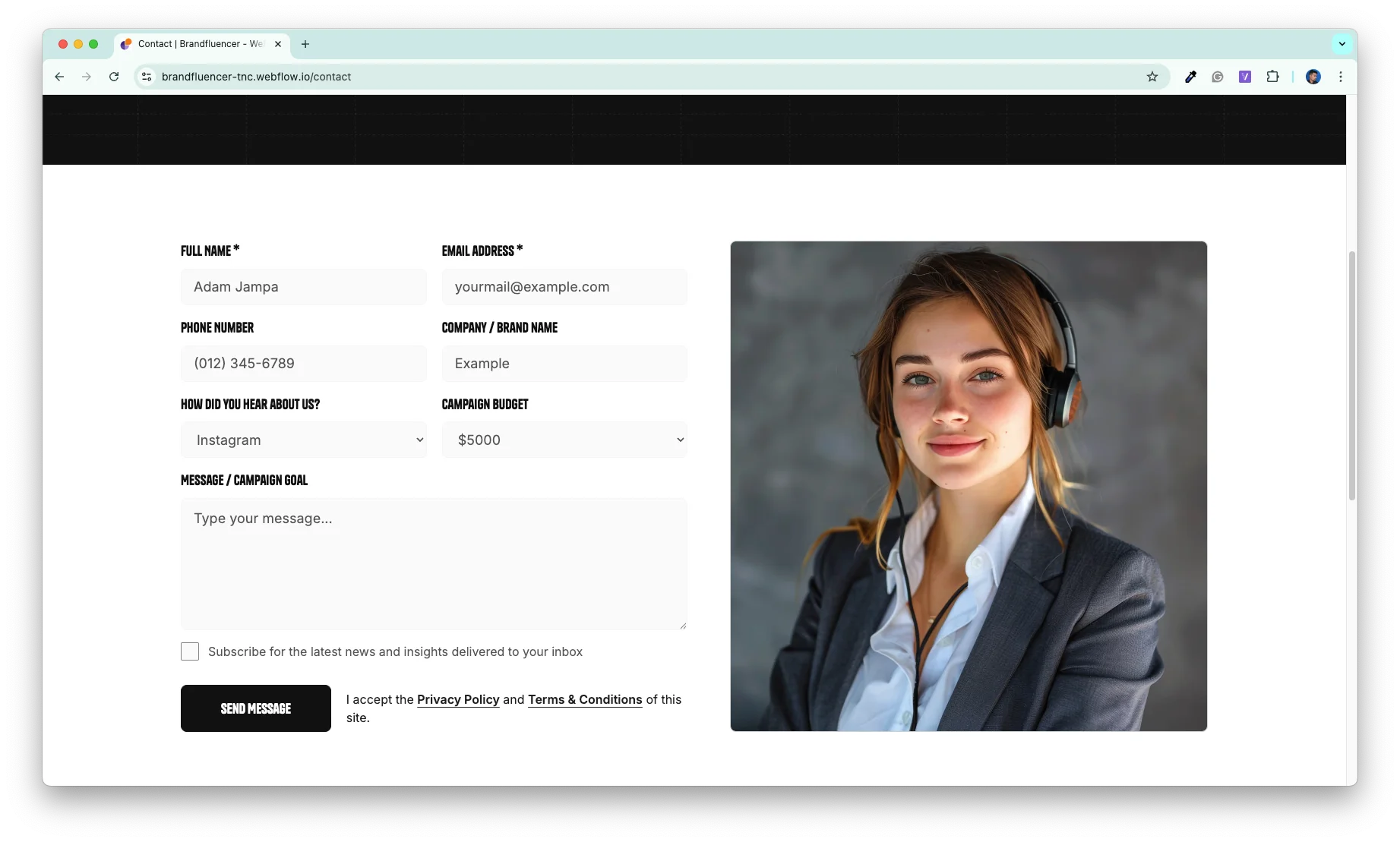The image size is (1400, 842).
Task: Expand the Chrome three-dot menu
Action: [x=1341, y=77]
